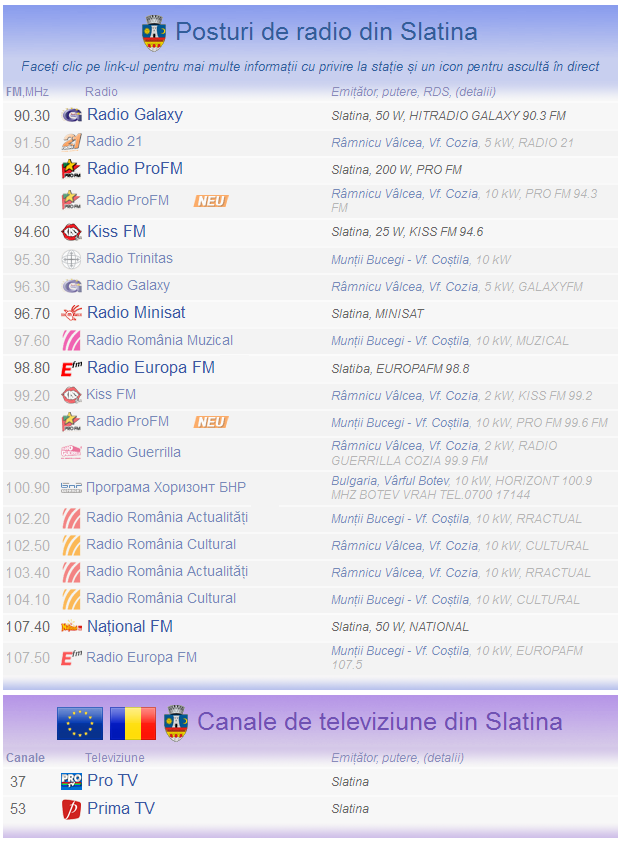Open the Pro TV channel link

coord(112,781)
